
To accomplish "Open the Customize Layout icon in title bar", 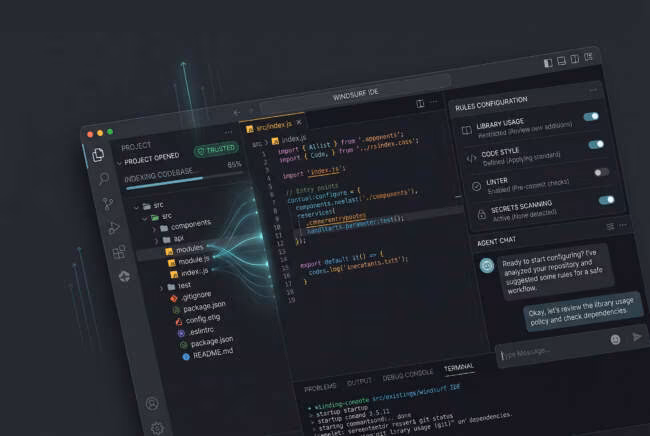I will [588, 56].
